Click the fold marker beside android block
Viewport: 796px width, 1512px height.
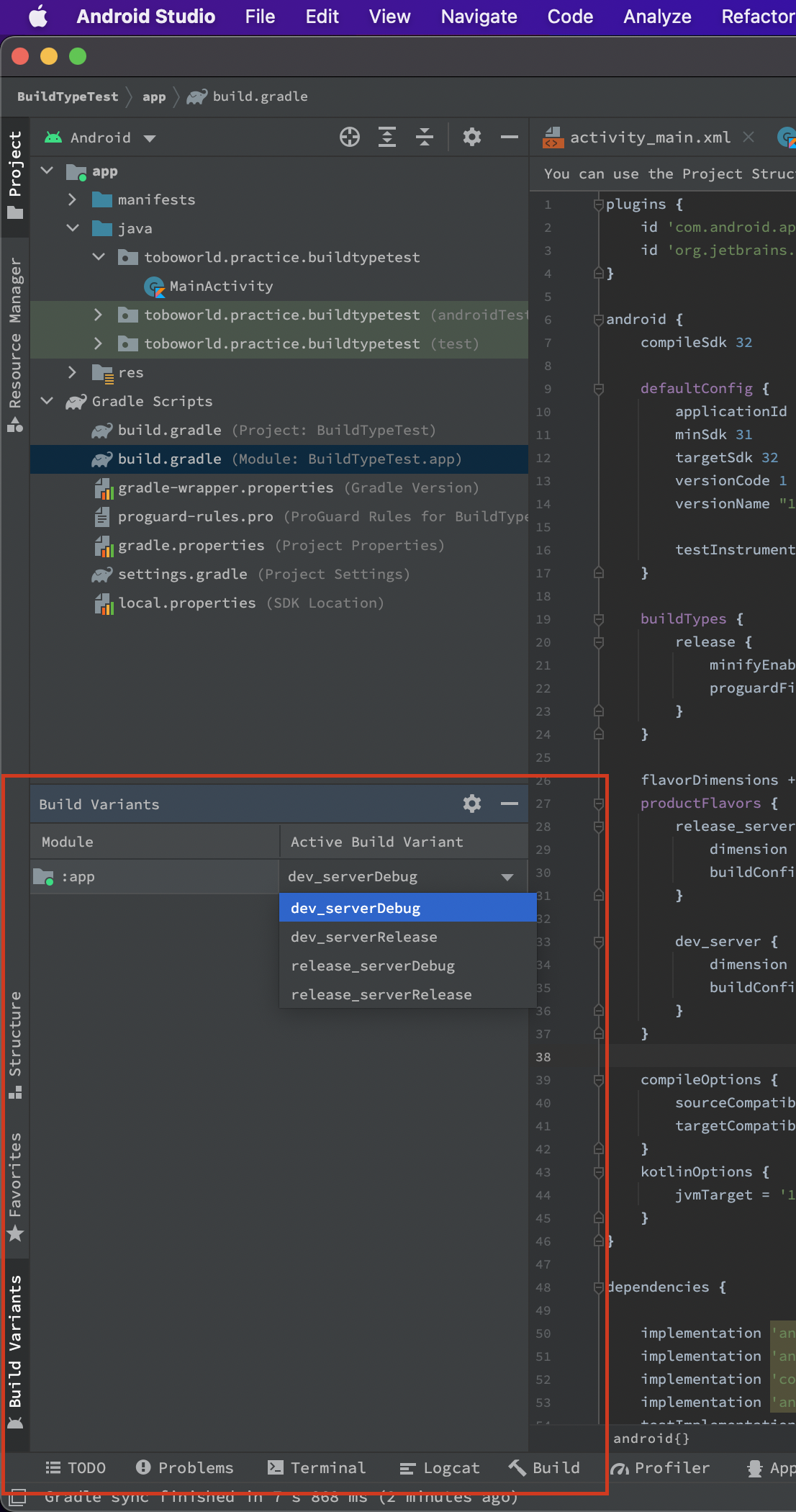598,319
